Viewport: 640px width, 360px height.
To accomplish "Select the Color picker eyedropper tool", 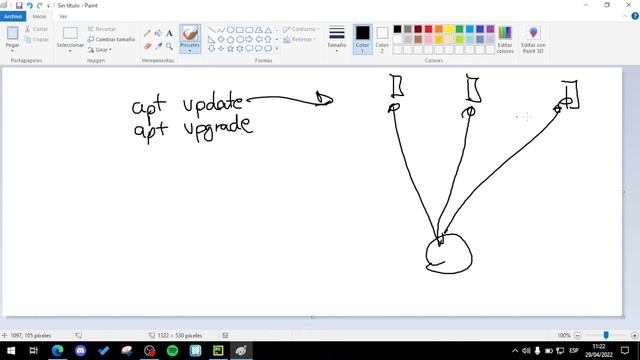I will [x=158, y=46].
